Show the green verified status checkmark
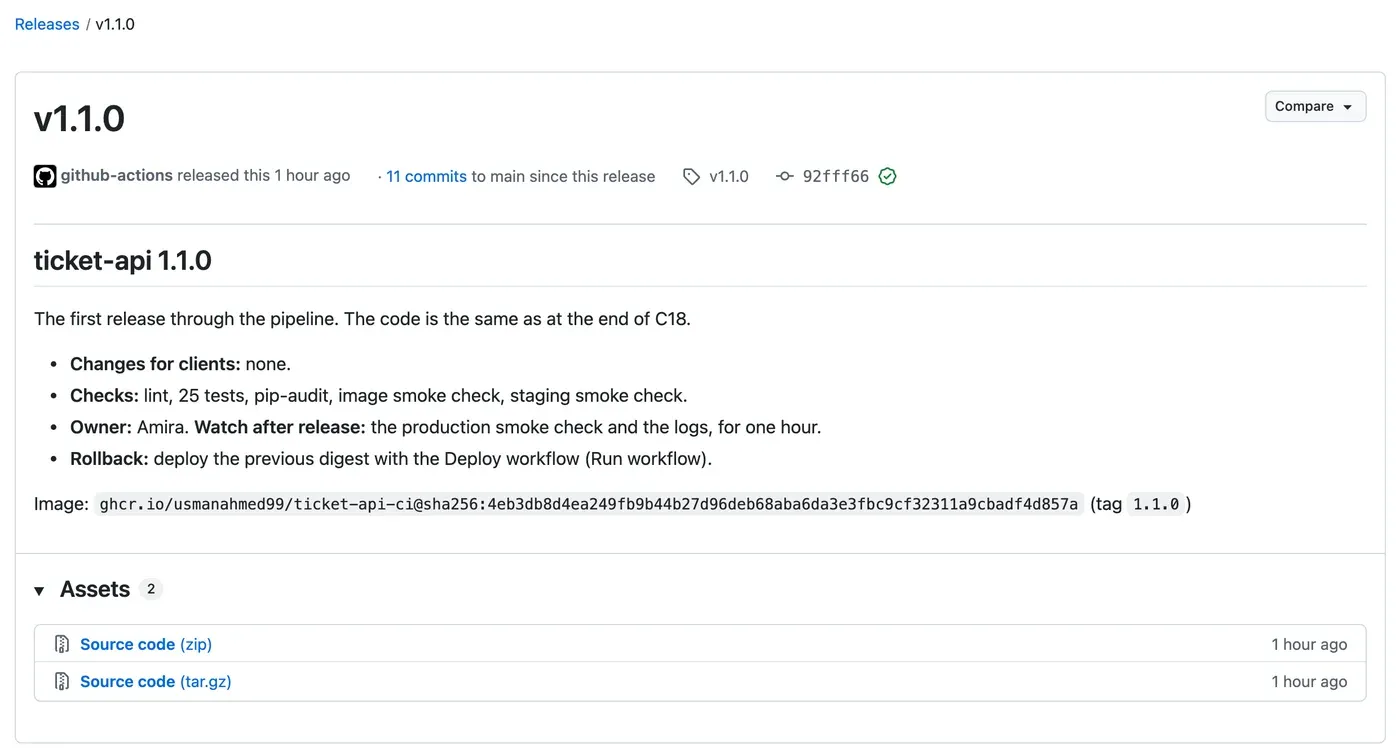This screenshot has height=750, width=1400. click(x=887, y=176)
